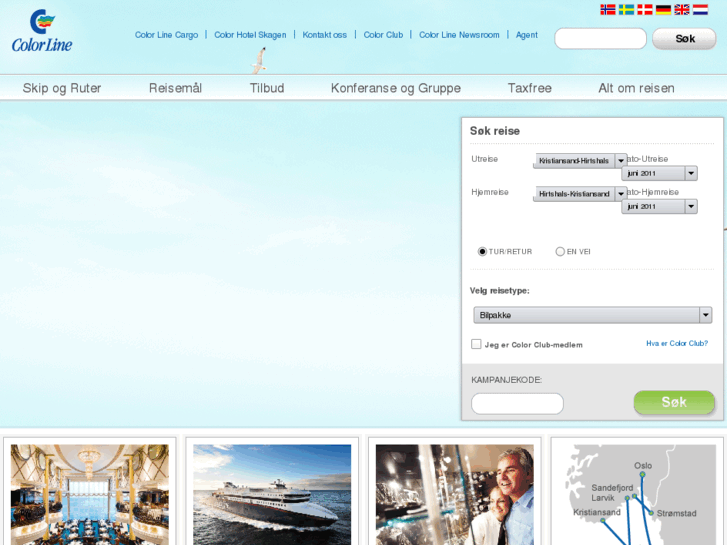Open Konferanse og Gruppe menu

tap(396, 88)
